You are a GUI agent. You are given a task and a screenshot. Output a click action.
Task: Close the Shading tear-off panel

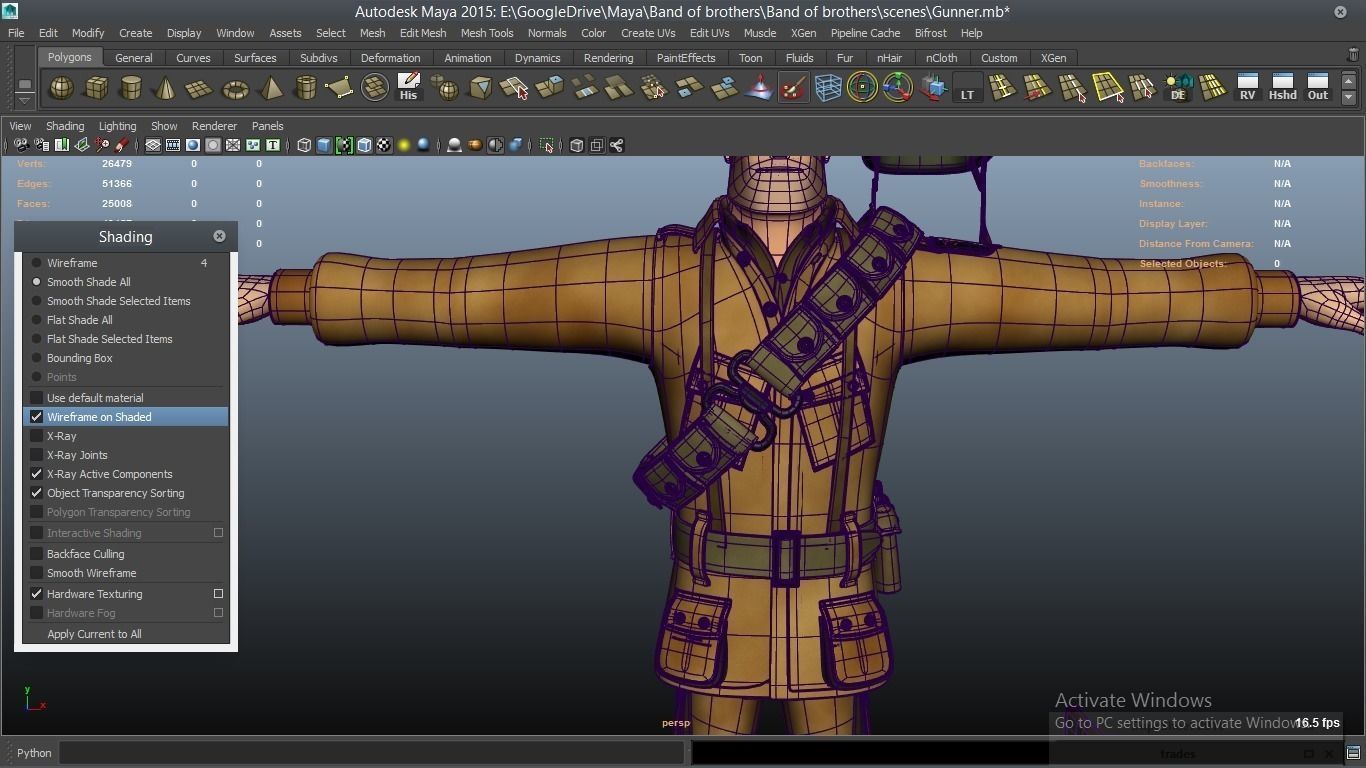click(219, 236)
